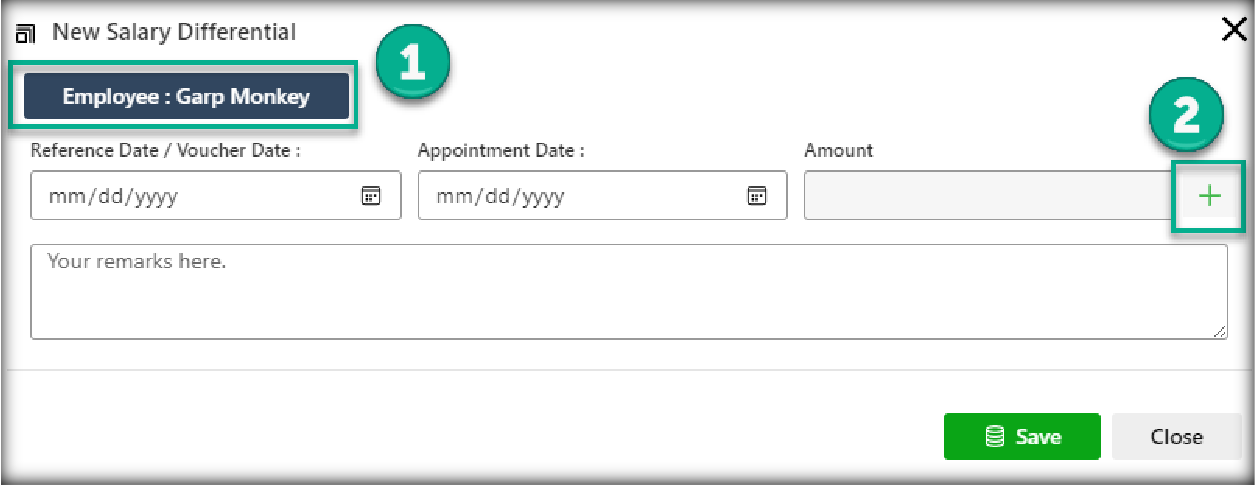Click the gray Close button
Image resolution: width=1255 pixels, height=485 pixels.
(1176, 437)
